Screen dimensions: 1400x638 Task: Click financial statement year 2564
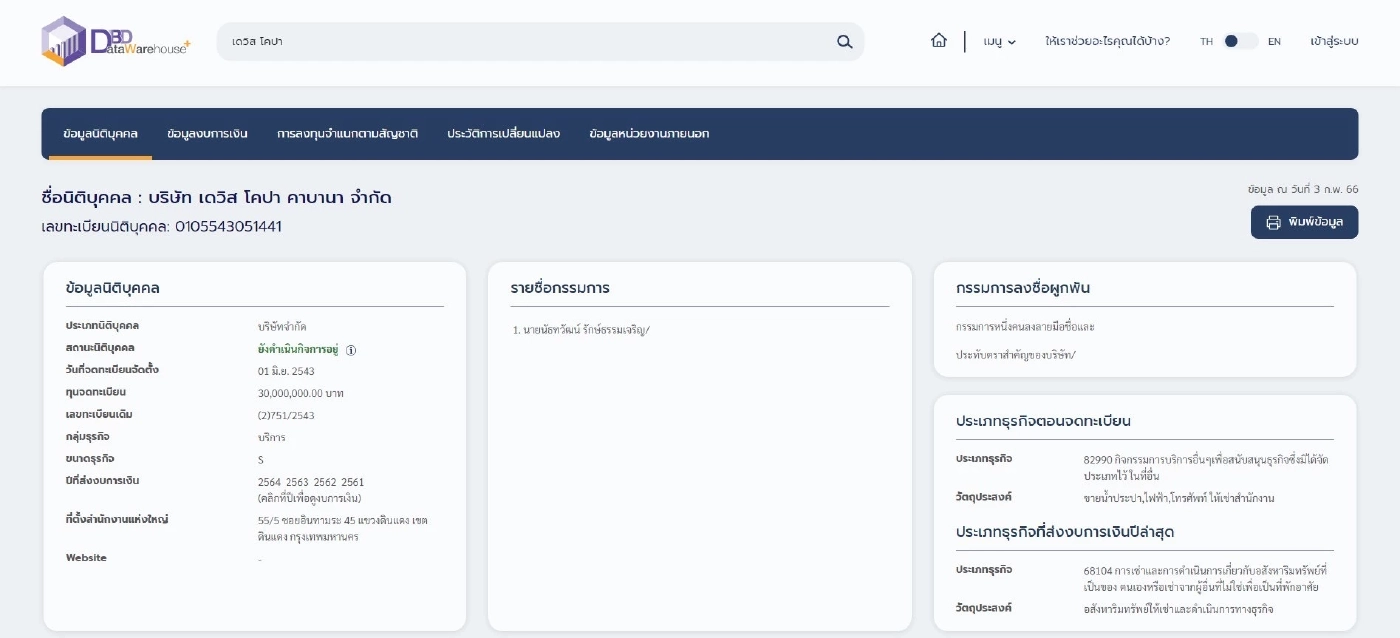coord(269,482)
